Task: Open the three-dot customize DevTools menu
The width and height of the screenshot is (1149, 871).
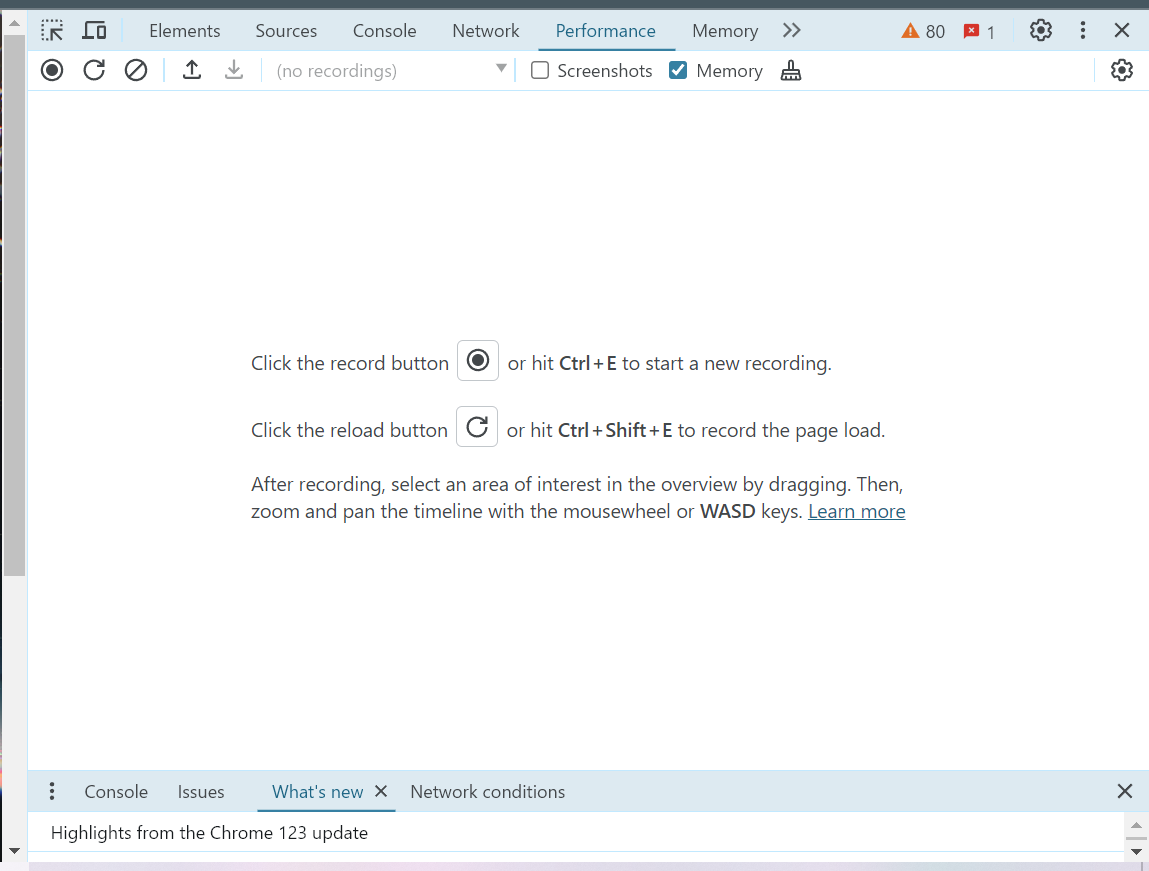Action: click(1083, 31)
